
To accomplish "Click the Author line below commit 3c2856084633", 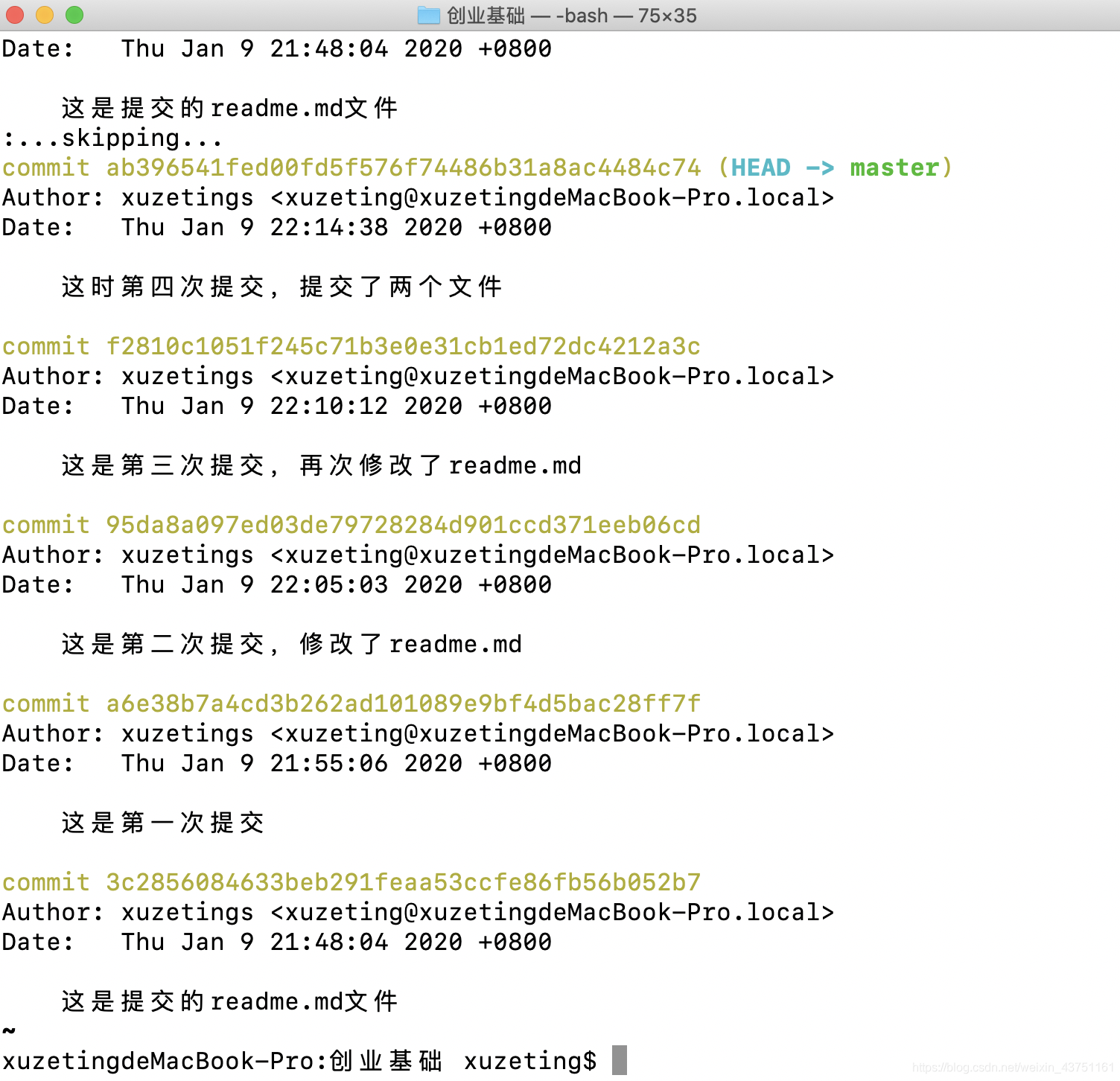I will 418,912.
